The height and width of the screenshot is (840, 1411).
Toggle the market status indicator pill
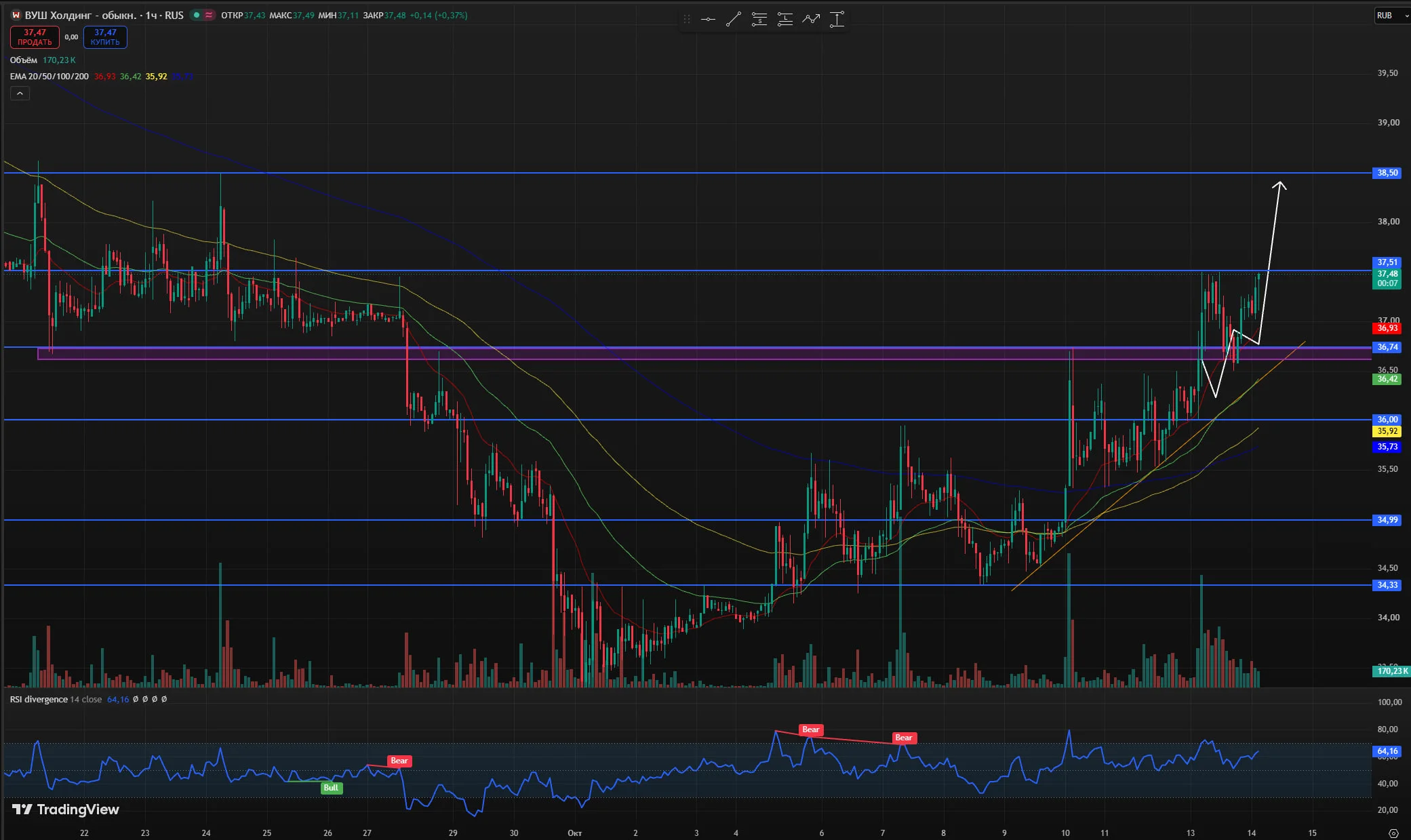[202, 15]
